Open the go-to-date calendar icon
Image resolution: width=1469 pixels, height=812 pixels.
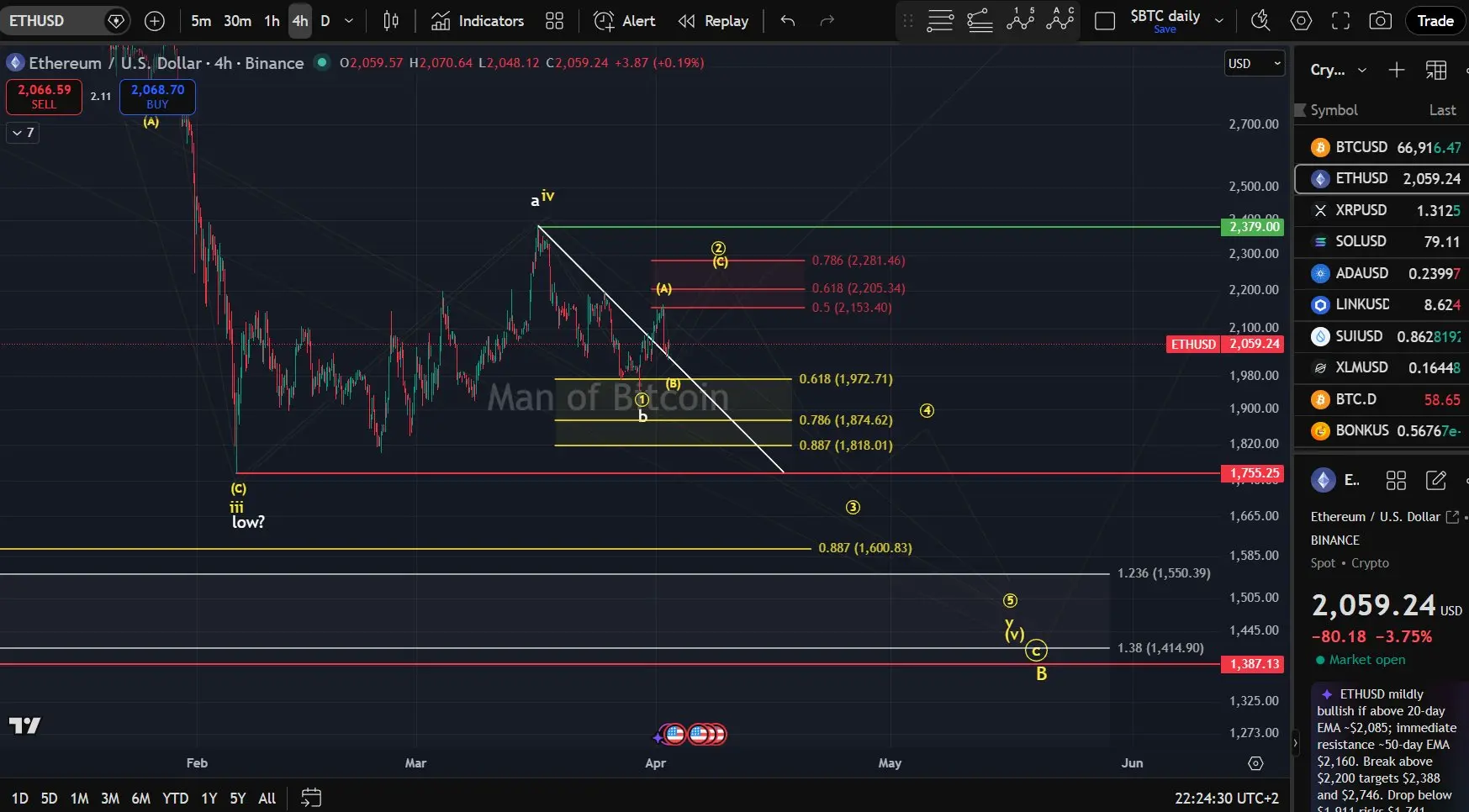[x=311, y=798]
